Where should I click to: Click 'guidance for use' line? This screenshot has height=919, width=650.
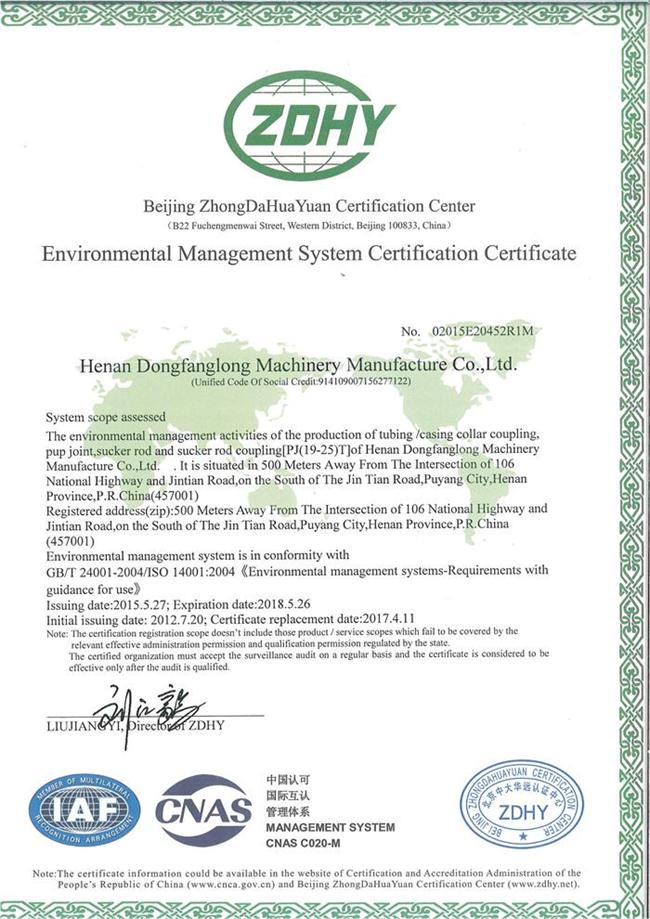[x=94, y=590]
